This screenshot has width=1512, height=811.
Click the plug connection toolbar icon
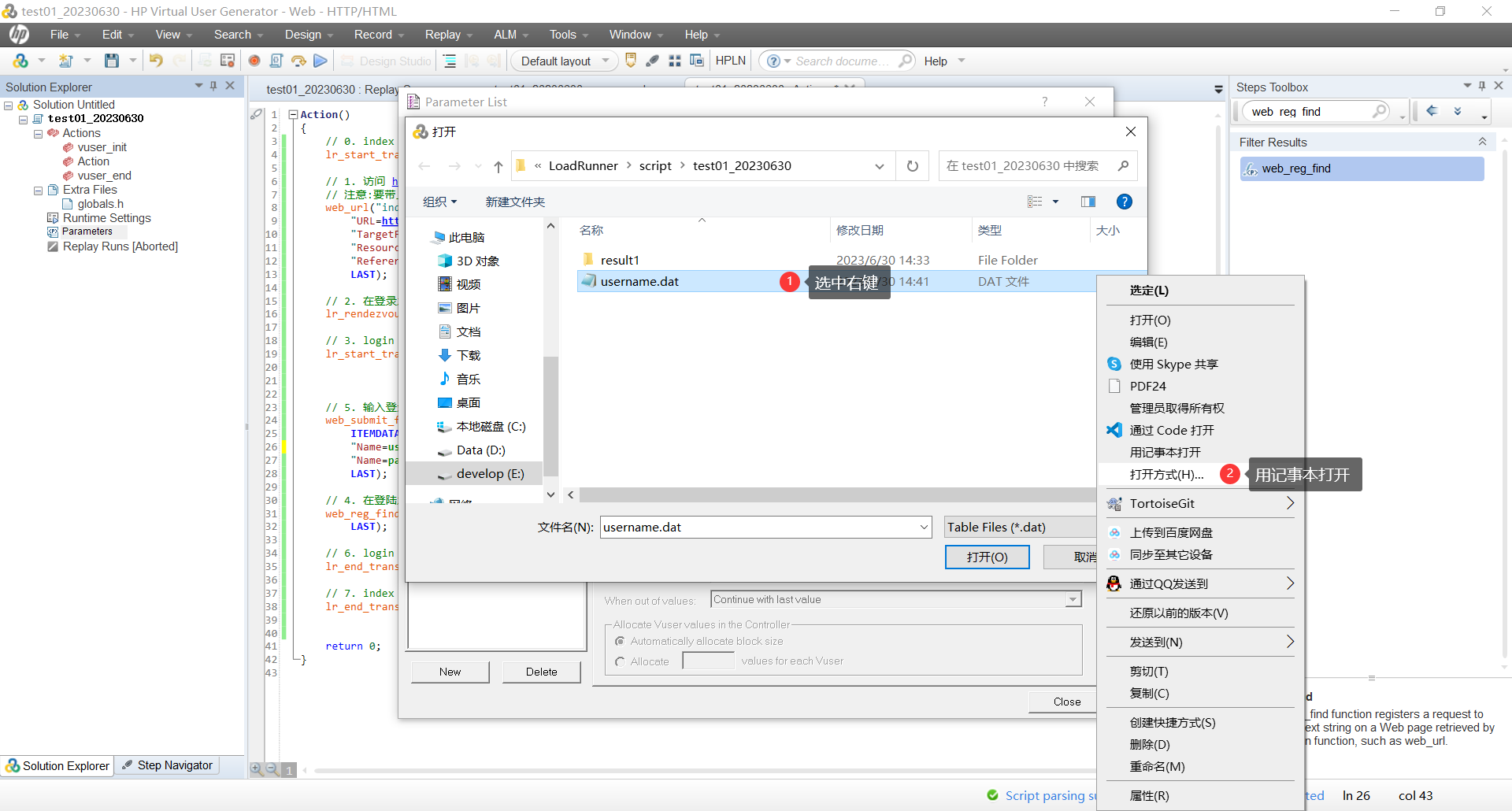pos(653,61)
